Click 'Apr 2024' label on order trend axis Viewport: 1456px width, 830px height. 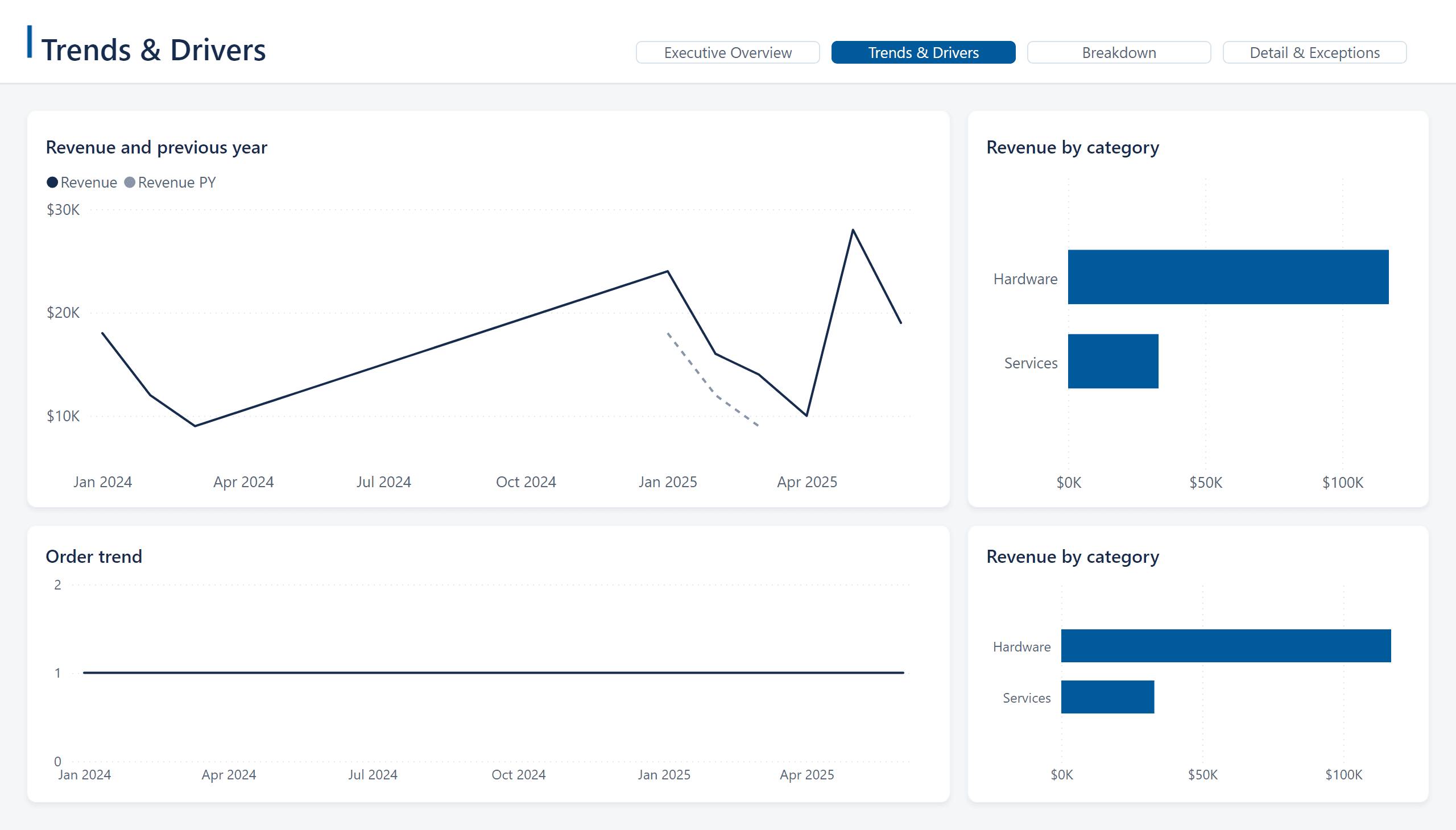[229, 775]
